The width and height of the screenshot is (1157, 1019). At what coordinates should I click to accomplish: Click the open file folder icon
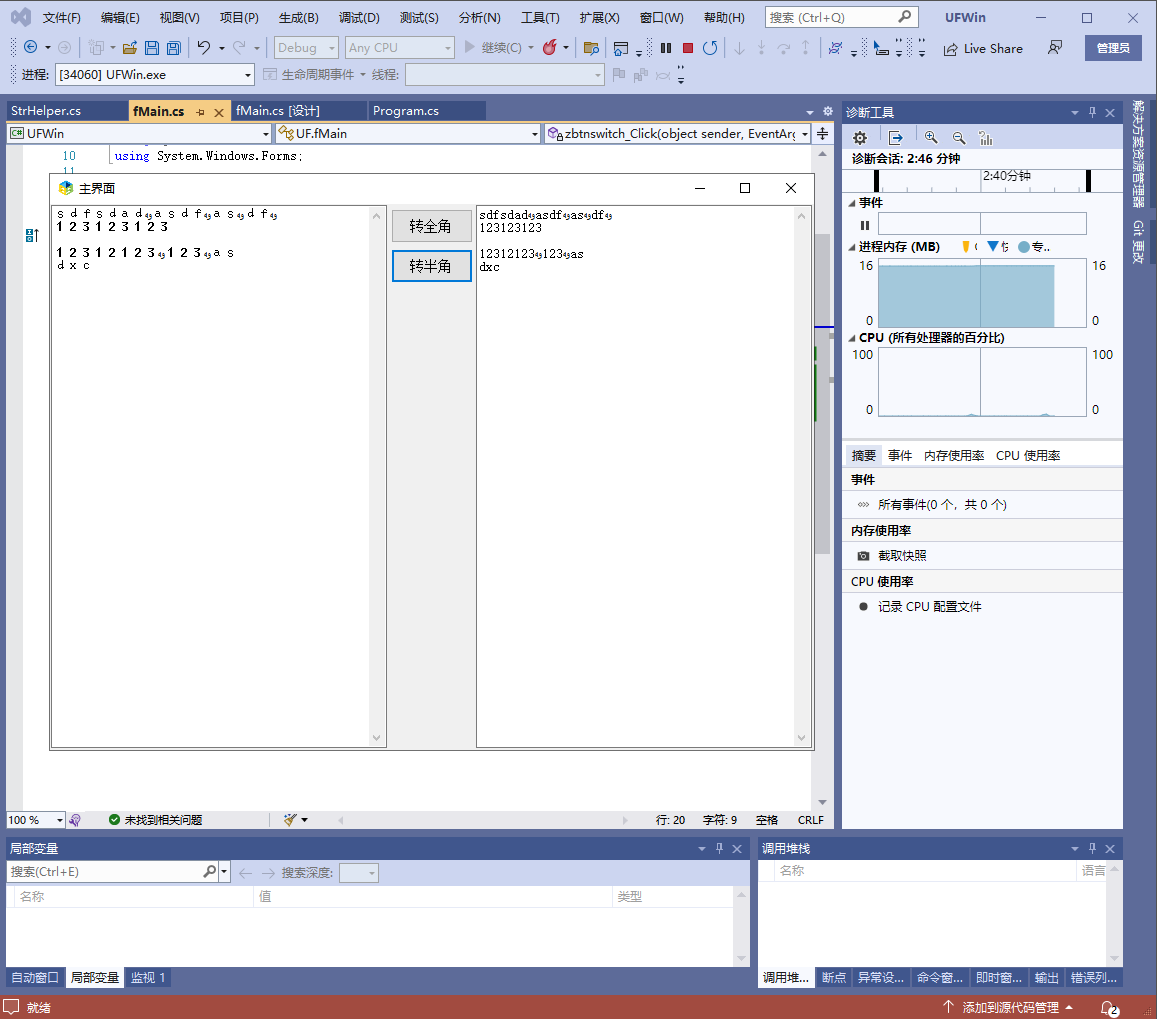point(130,48)
